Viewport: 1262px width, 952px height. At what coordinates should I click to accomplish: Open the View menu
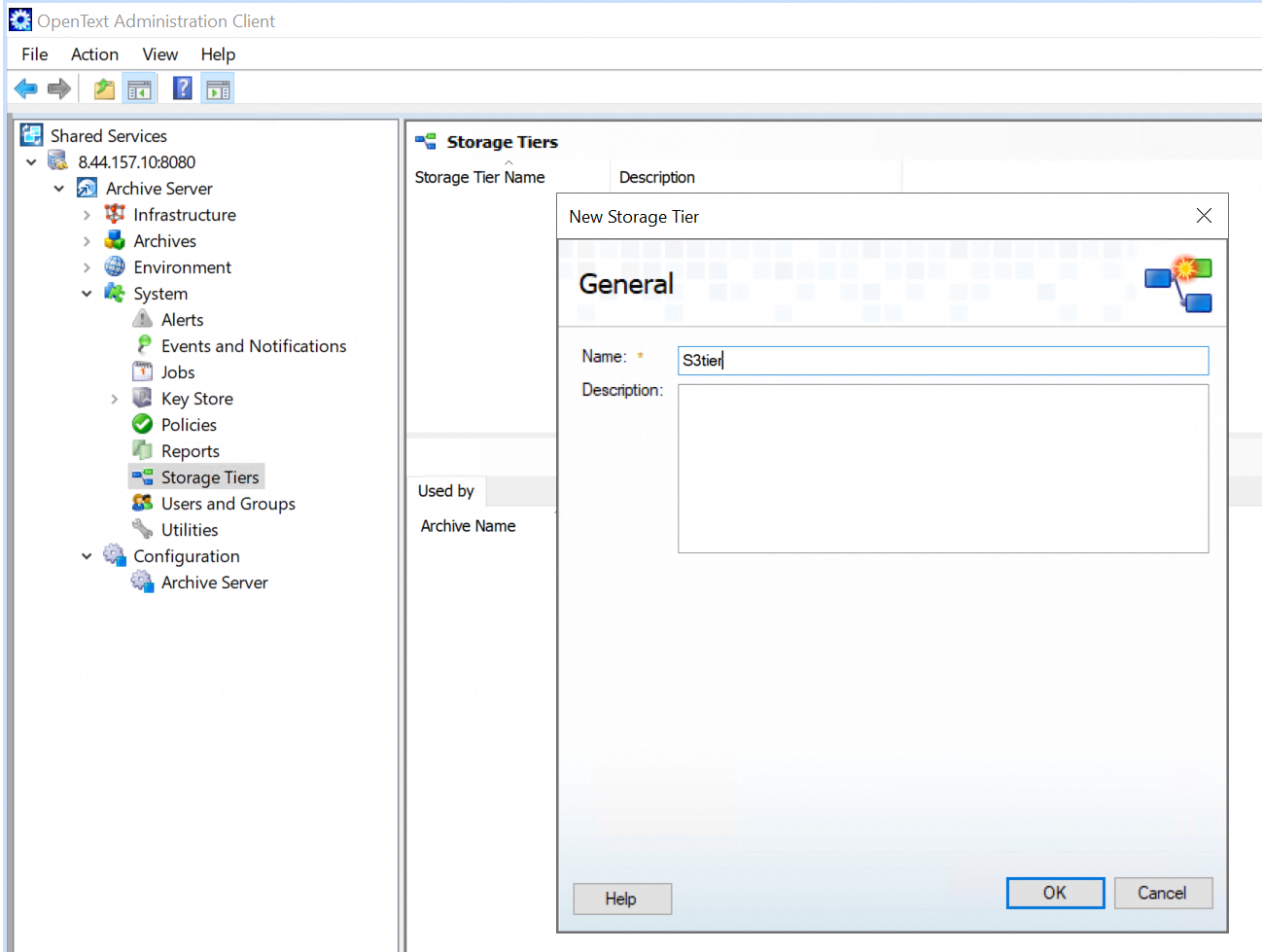pyautogui.click(x=160, y=54)
